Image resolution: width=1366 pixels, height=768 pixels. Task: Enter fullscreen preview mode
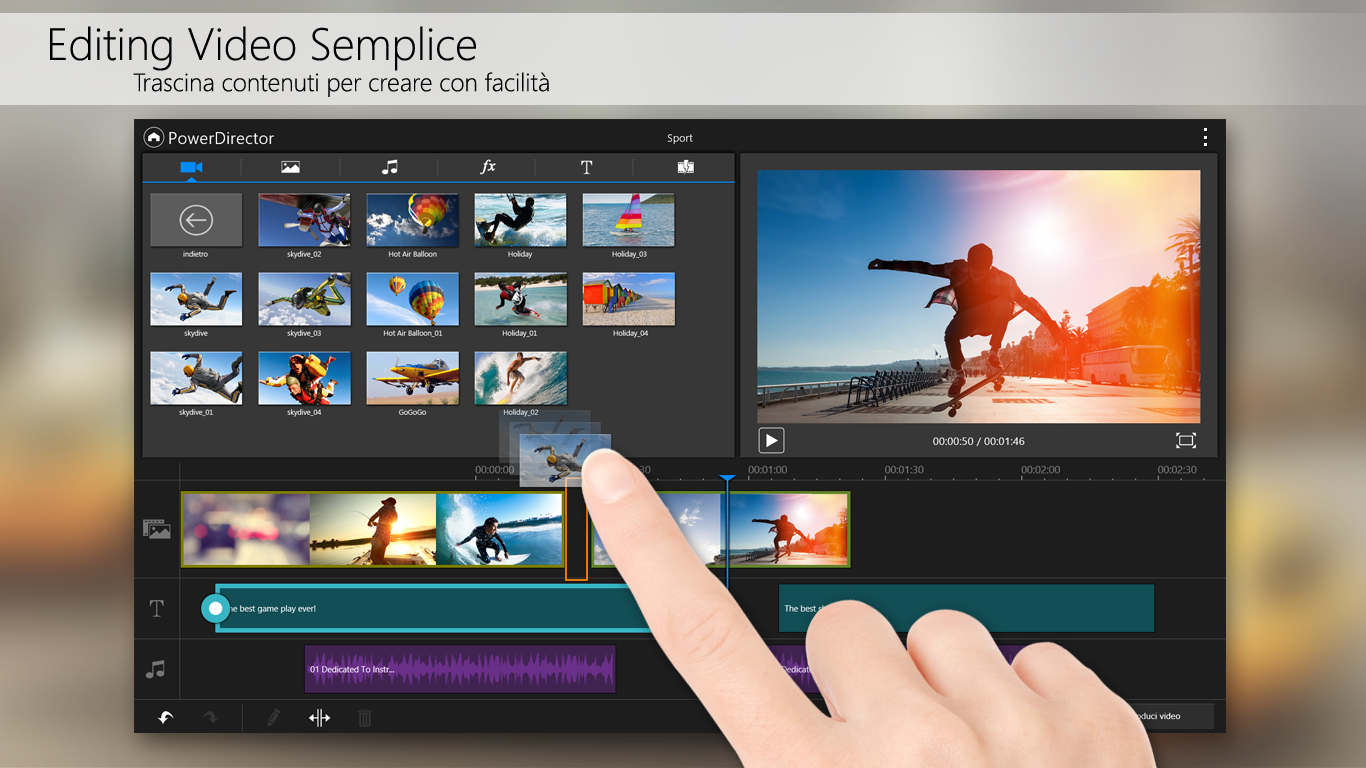click(x=1186, y=440)
